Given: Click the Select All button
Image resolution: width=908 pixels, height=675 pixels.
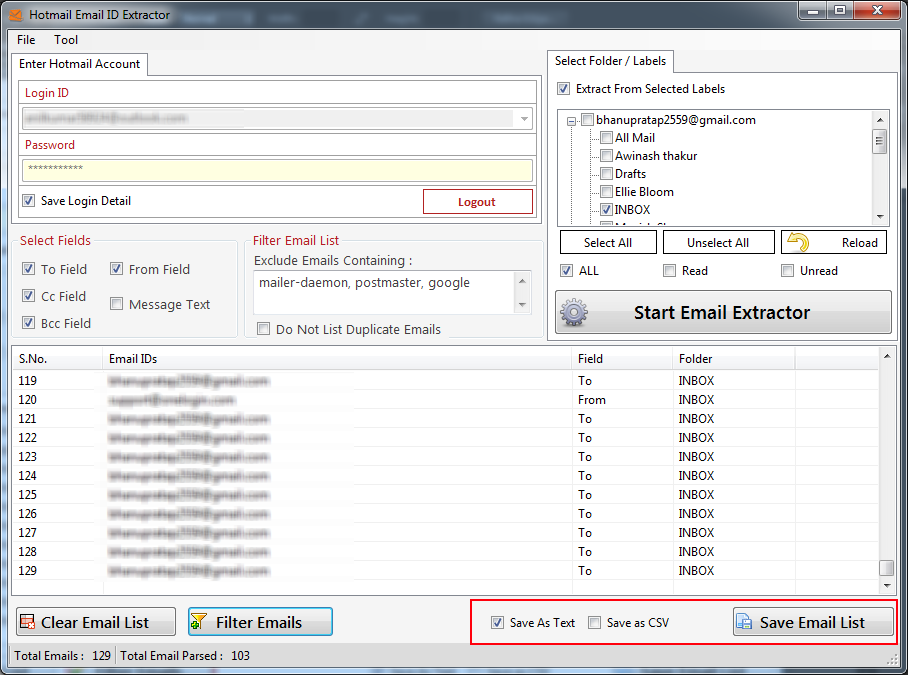Looking at the screenshot, I should 608,243.
